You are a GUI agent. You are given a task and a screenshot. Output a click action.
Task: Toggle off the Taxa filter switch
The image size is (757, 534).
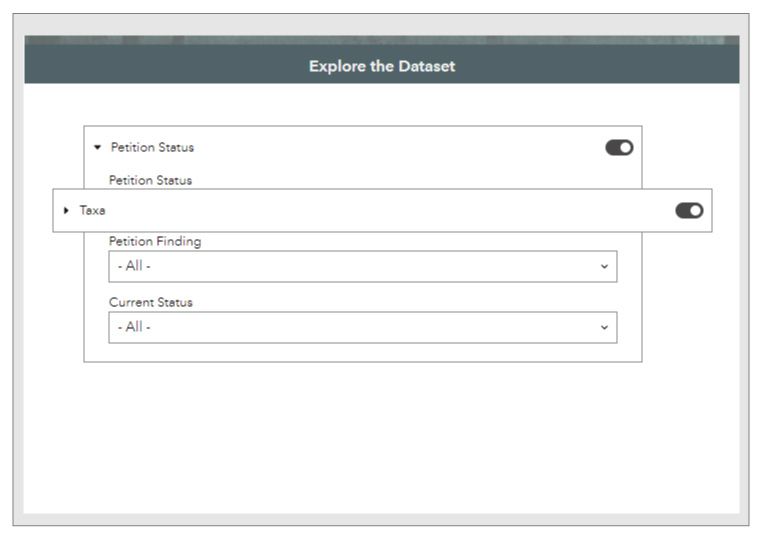pyautogui.click(x=689, y=210)
